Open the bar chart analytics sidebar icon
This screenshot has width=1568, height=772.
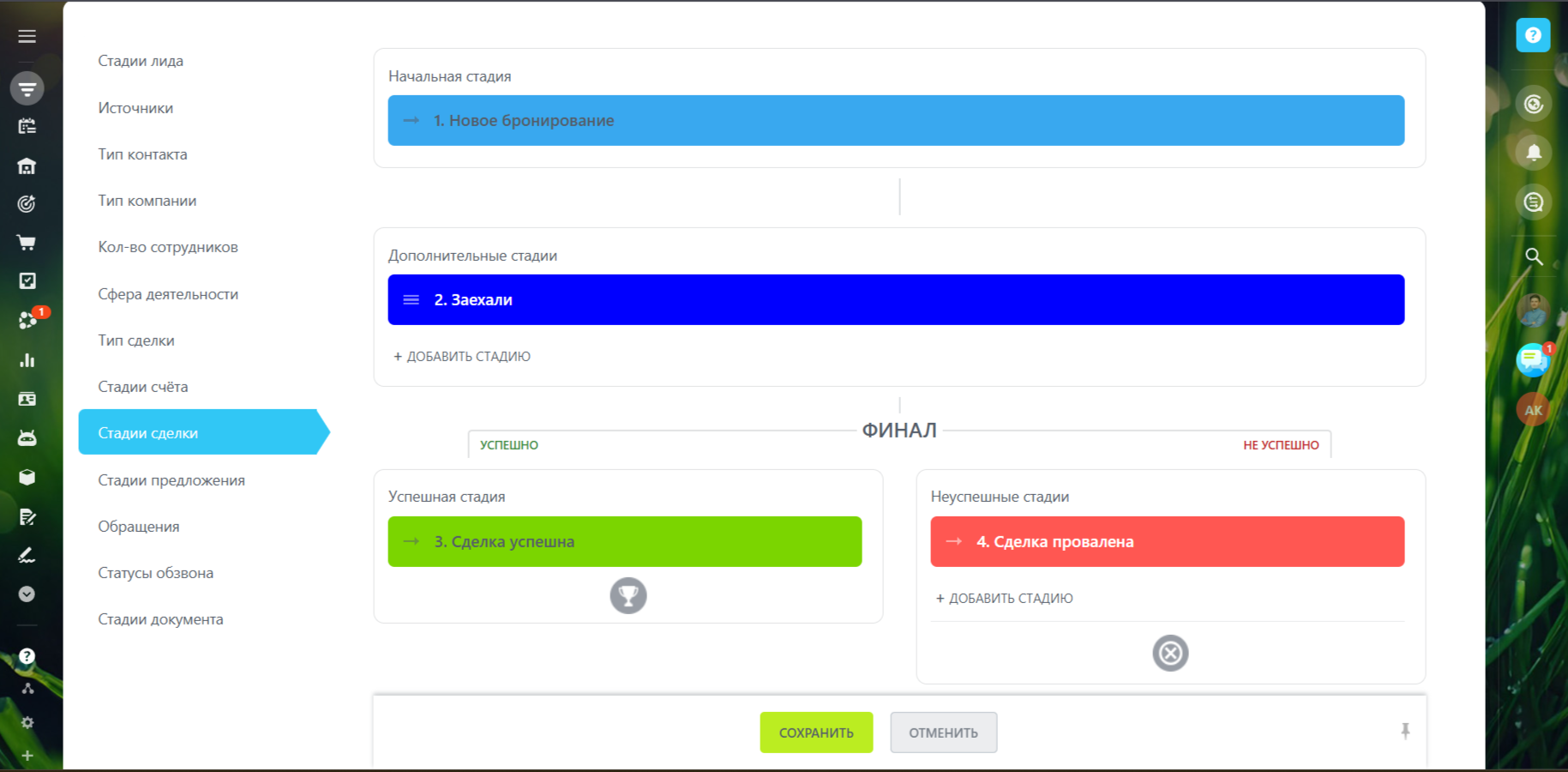[x=27, y=360]
